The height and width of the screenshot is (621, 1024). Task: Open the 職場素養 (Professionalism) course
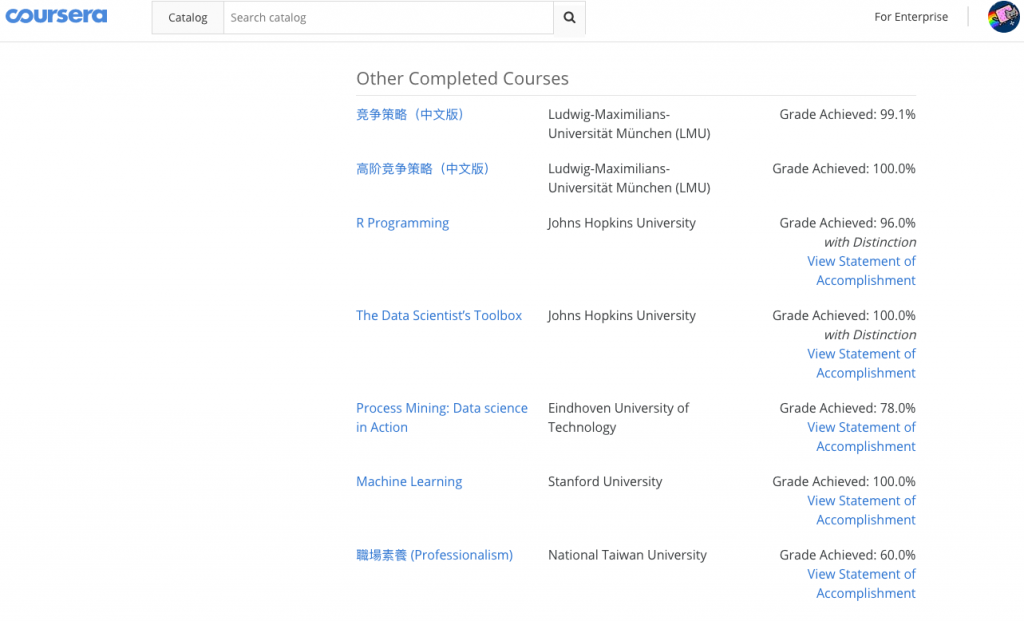(434, 555)
